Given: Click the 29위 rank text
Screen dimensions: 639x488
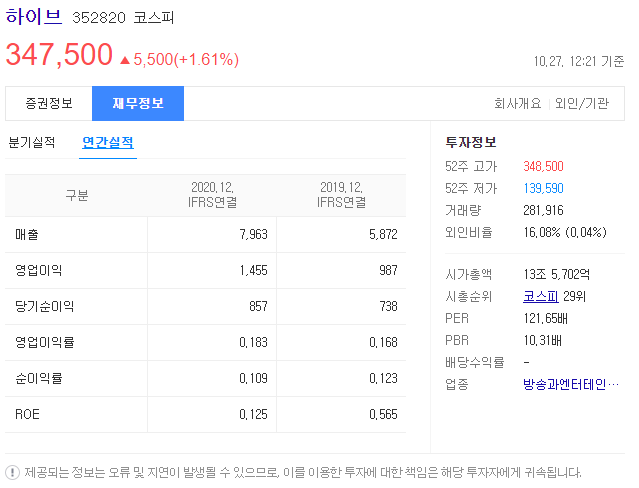Looking at the screenshot, I should [x=574, y=296].
